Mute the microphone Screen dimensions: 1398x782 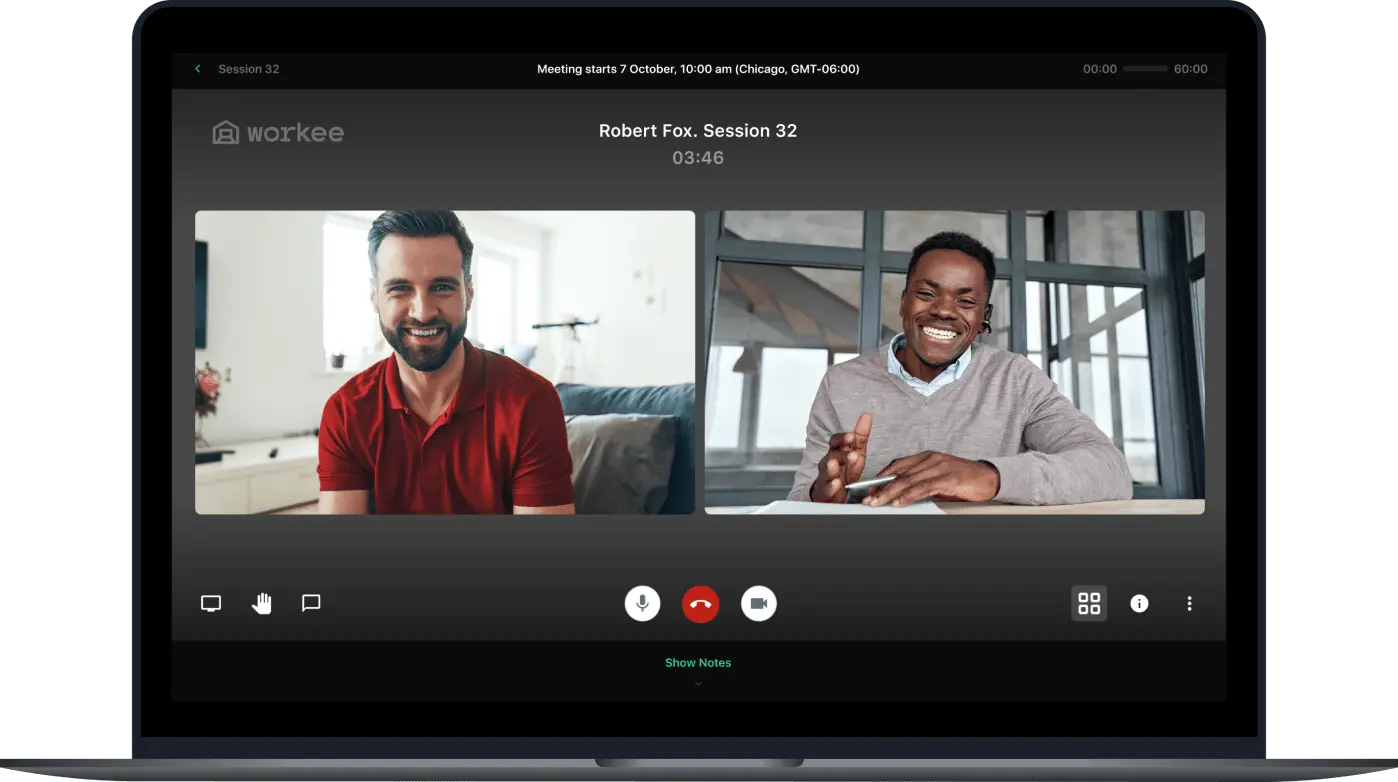click(642, 604)
